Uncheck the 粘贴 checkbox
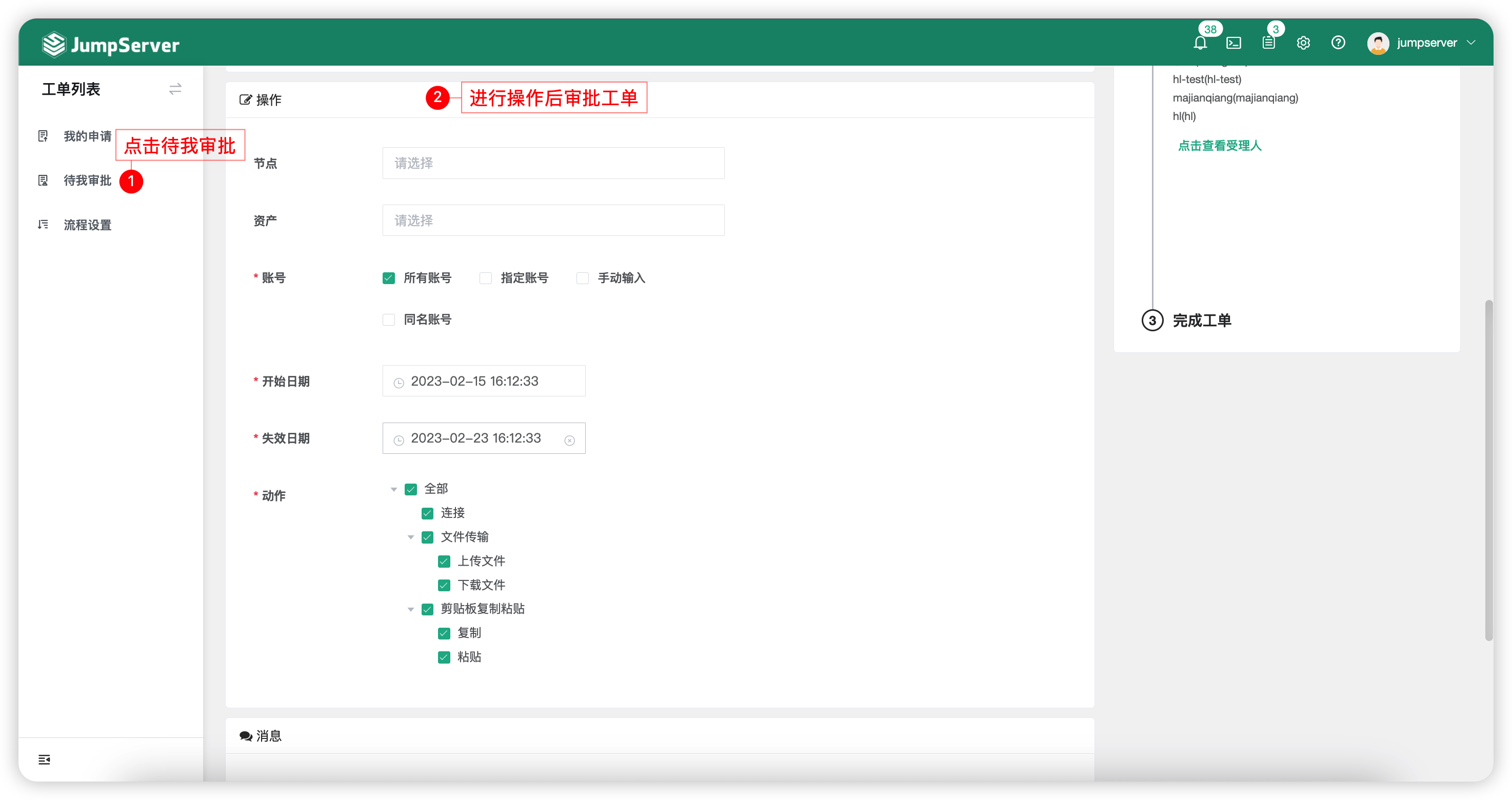 click(x=444, y=657)
